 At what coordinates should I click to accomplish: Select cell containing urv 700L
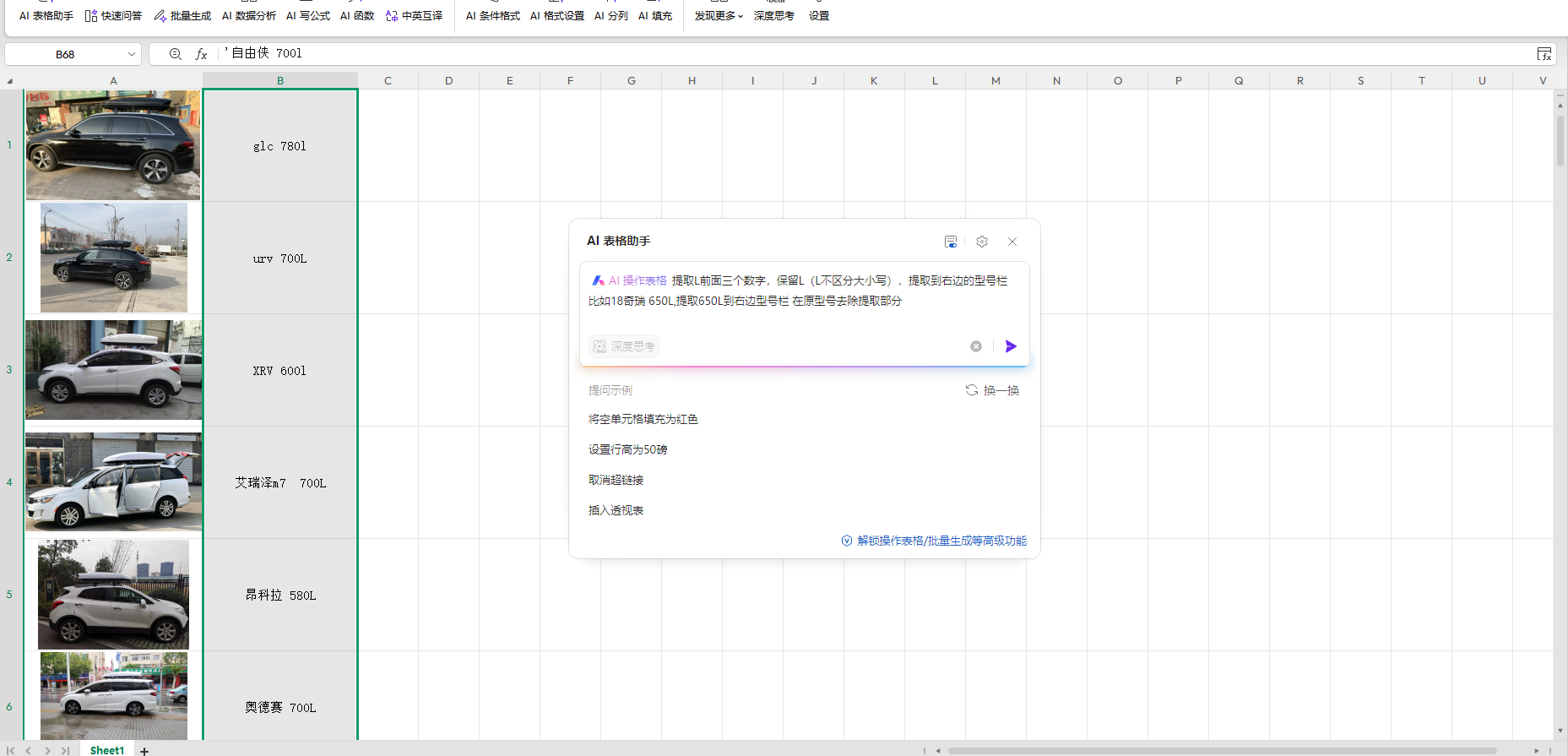pos(280,258)
